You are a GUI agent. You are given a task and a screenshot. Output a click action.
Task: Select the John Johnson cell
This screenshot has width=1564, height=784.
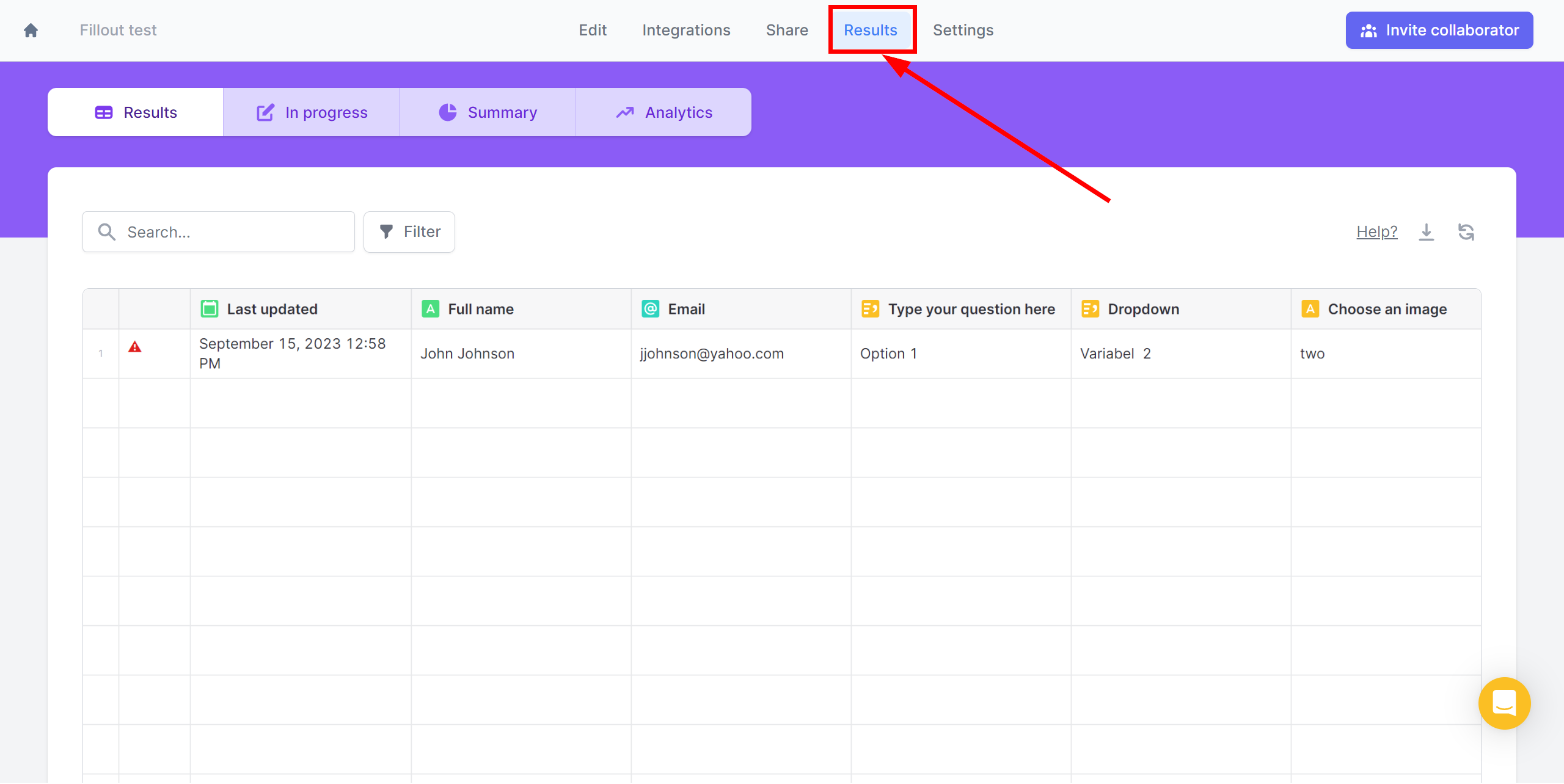tap(521, 354)
